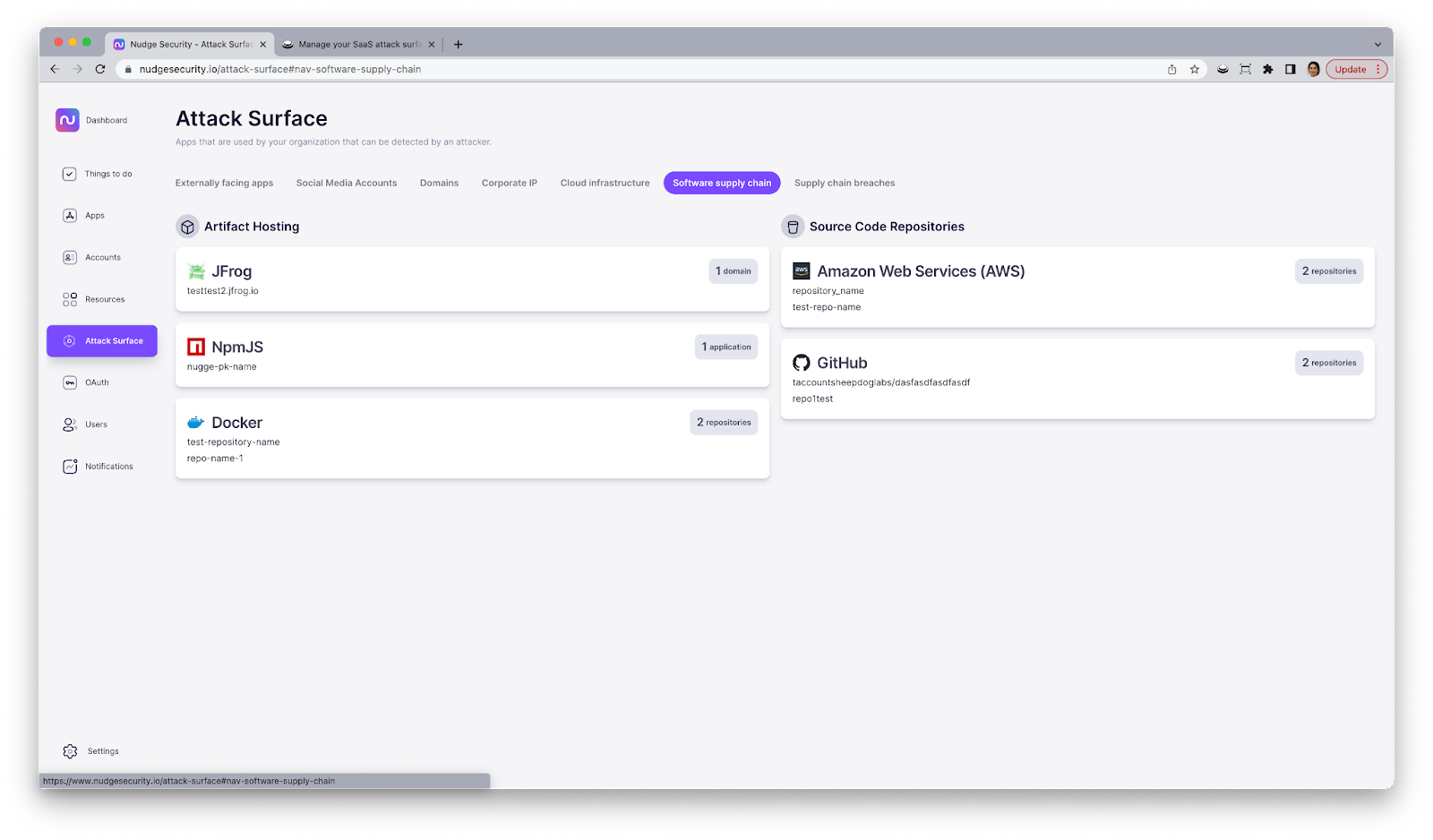Open the Chrome three-dot menu
The height and width of the screenshot is (840, 1433).
(x=1378, y=69)
